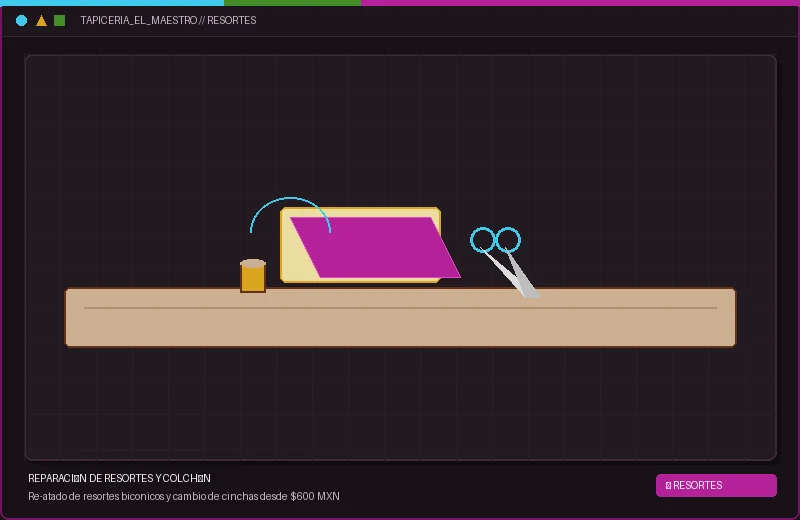Select the cyan segment of top bar
Viewport: 800px width, 520px height.
112,3
